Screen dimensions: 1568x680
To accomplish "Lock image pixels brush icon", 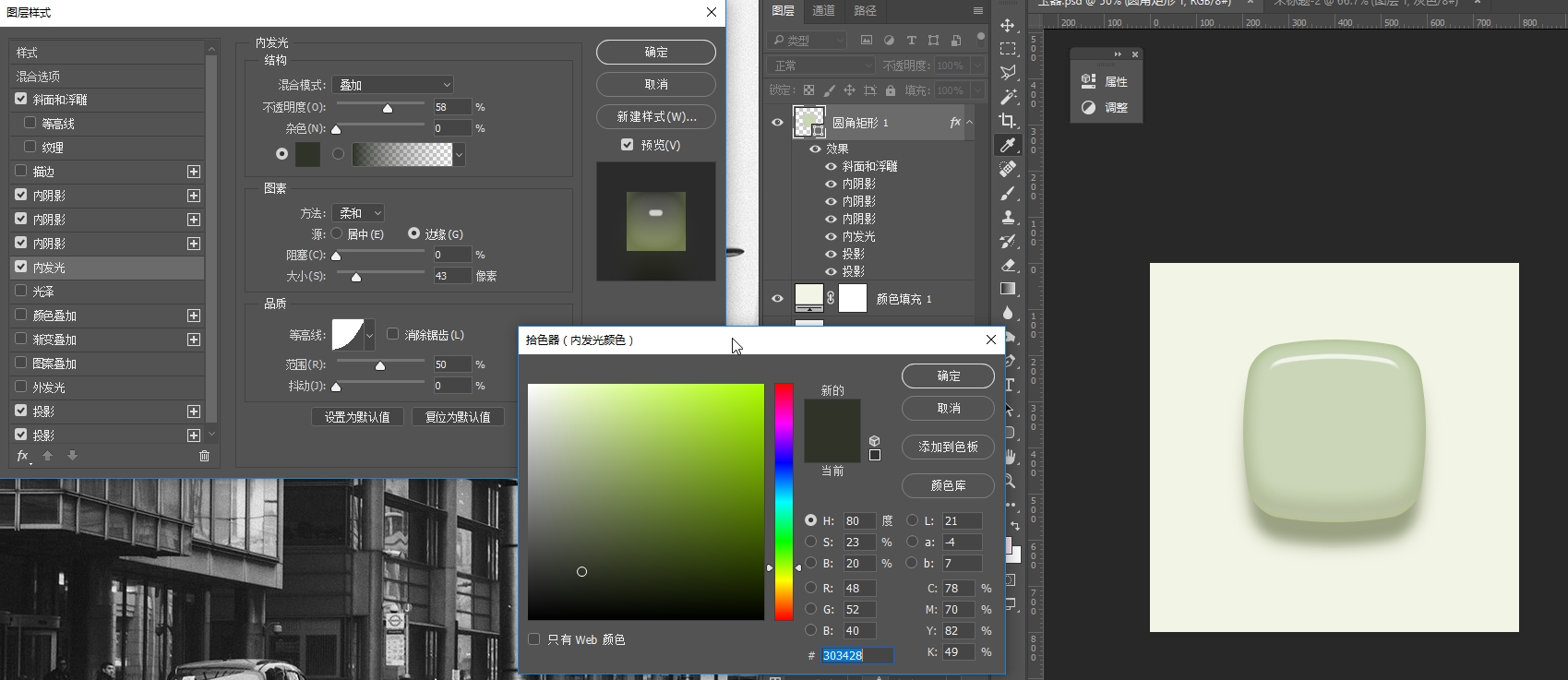I will coord(829,90).
